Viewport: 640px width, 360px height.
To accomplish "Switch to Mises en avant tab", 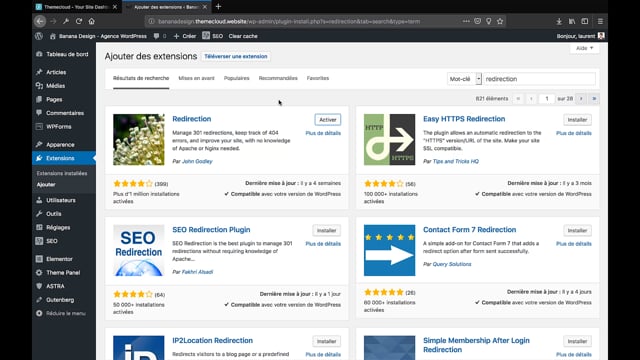I will click(x=196, y=78).
